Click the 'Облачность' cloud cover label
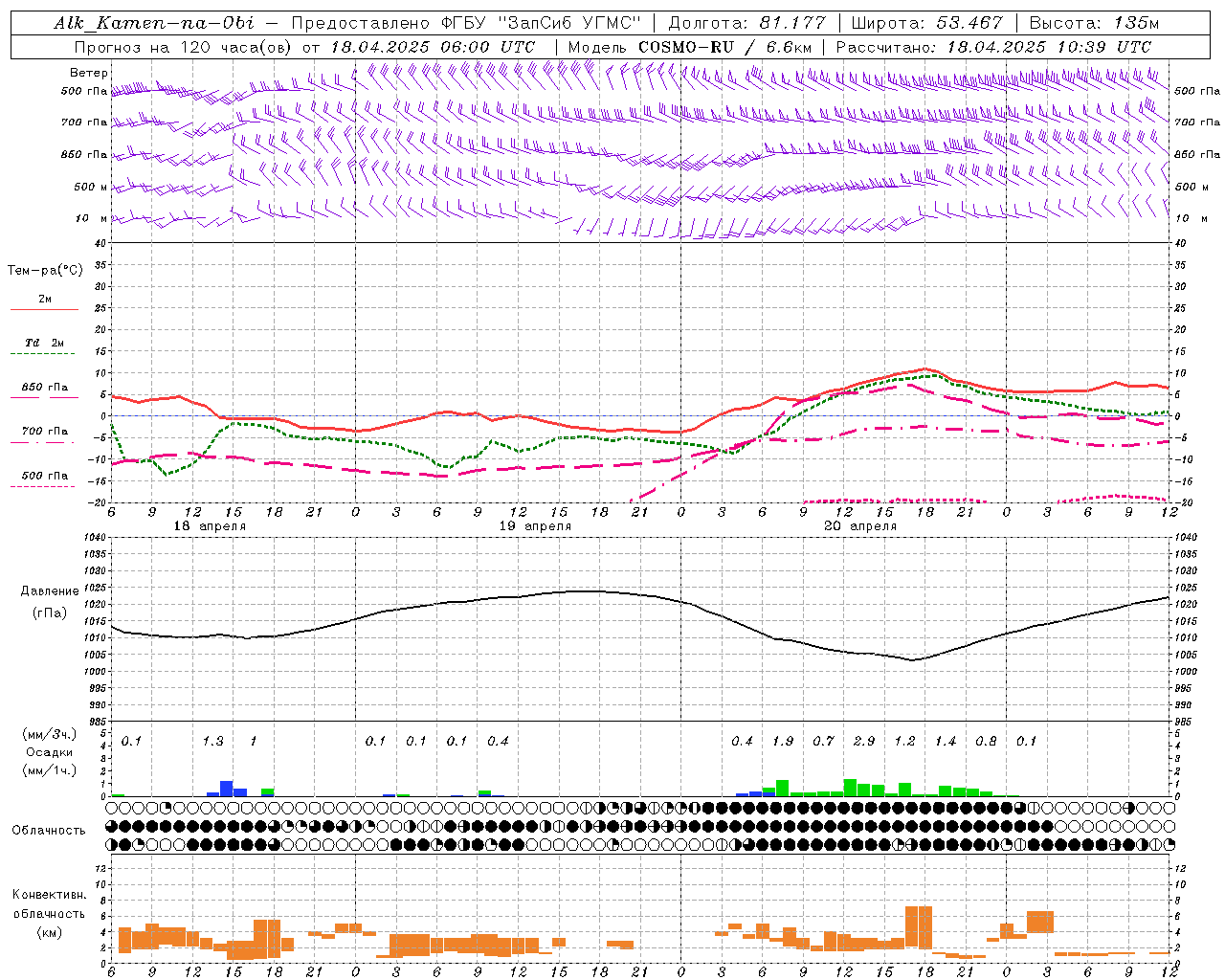This screenshot has width=1225, height=980. [x=49, y=831]
